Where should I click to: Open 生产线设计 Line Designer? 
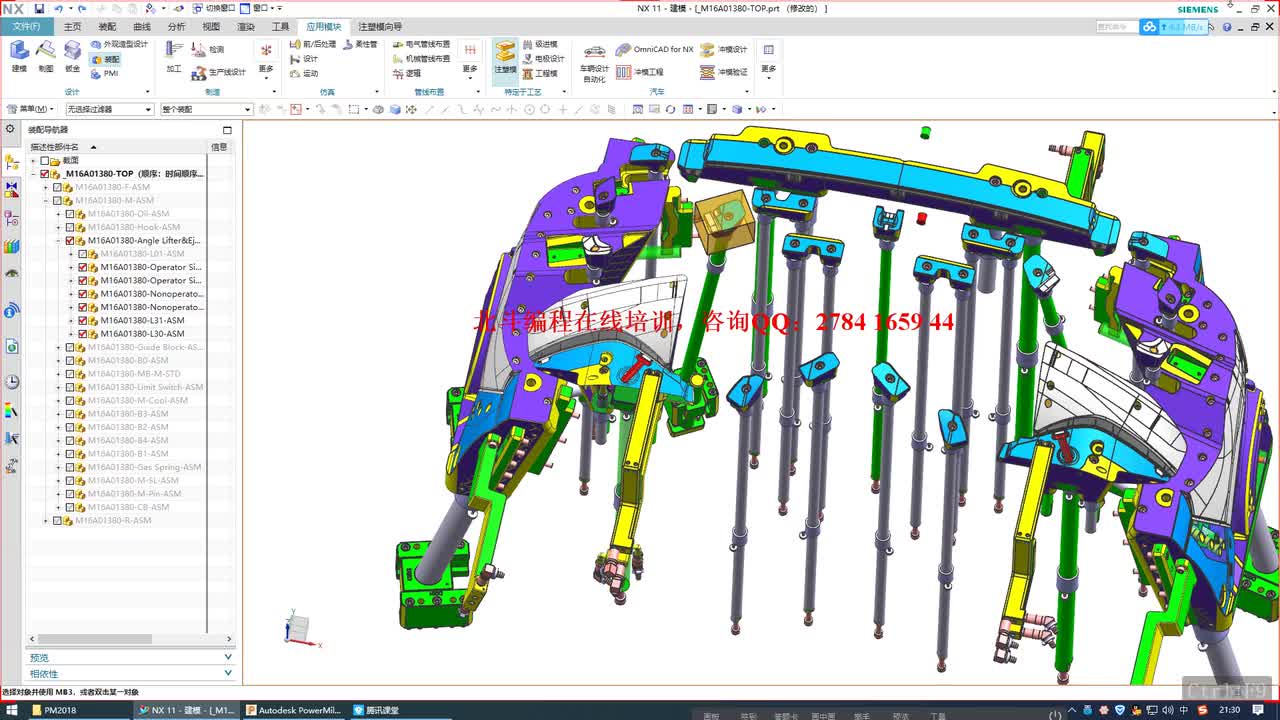pyautogui.click(x=219, y=72)
